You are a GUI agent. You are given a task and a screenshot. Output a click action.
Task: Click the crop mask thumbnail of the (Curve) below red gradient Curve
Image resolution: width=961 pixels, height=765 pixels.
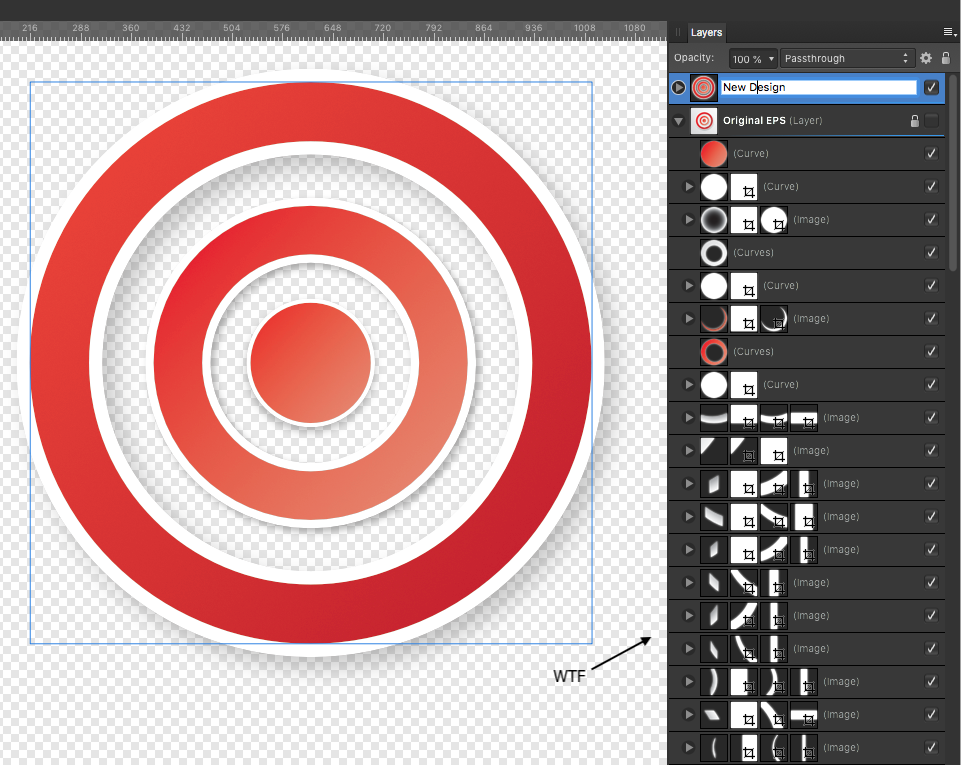[743, 186]
